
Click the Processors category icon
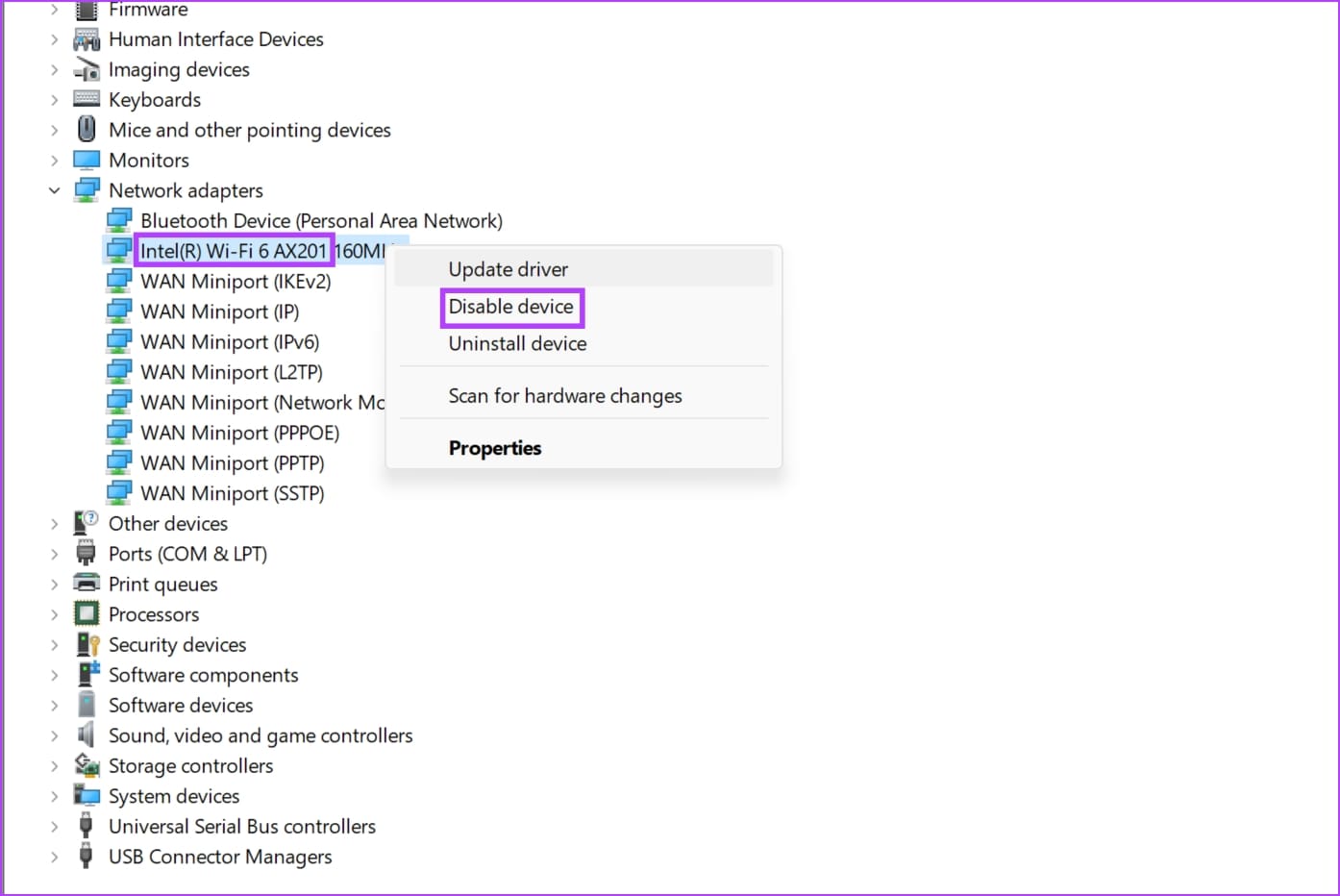[87, 614]
